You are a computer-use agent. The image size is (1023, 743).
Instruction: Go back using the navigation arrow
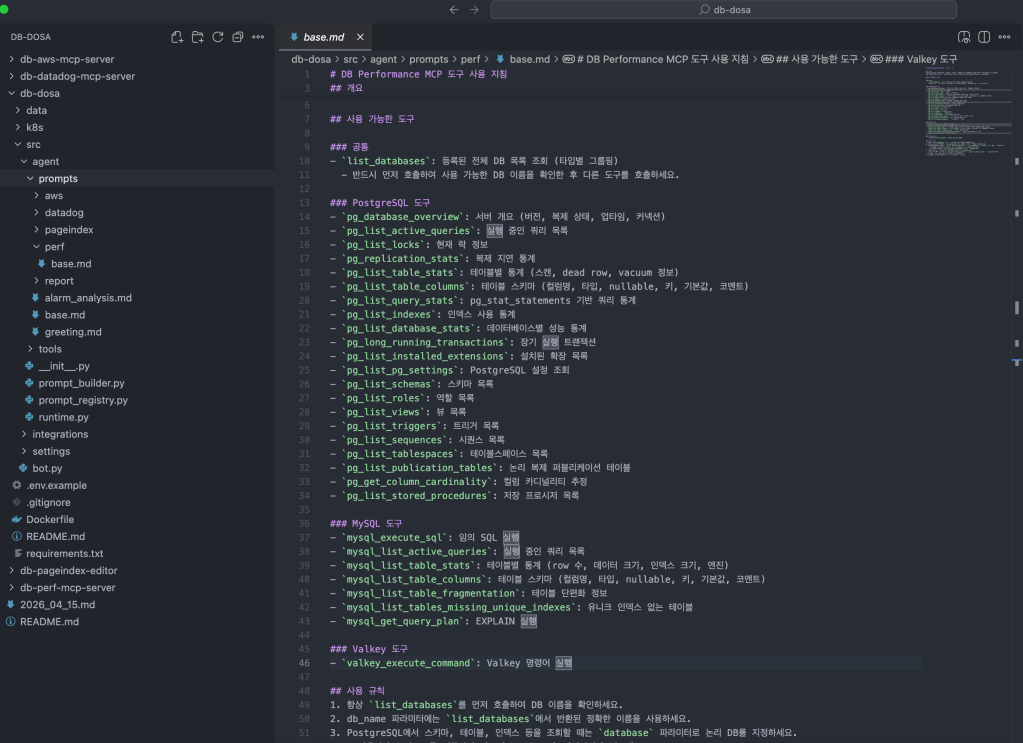tap(454, 10)
